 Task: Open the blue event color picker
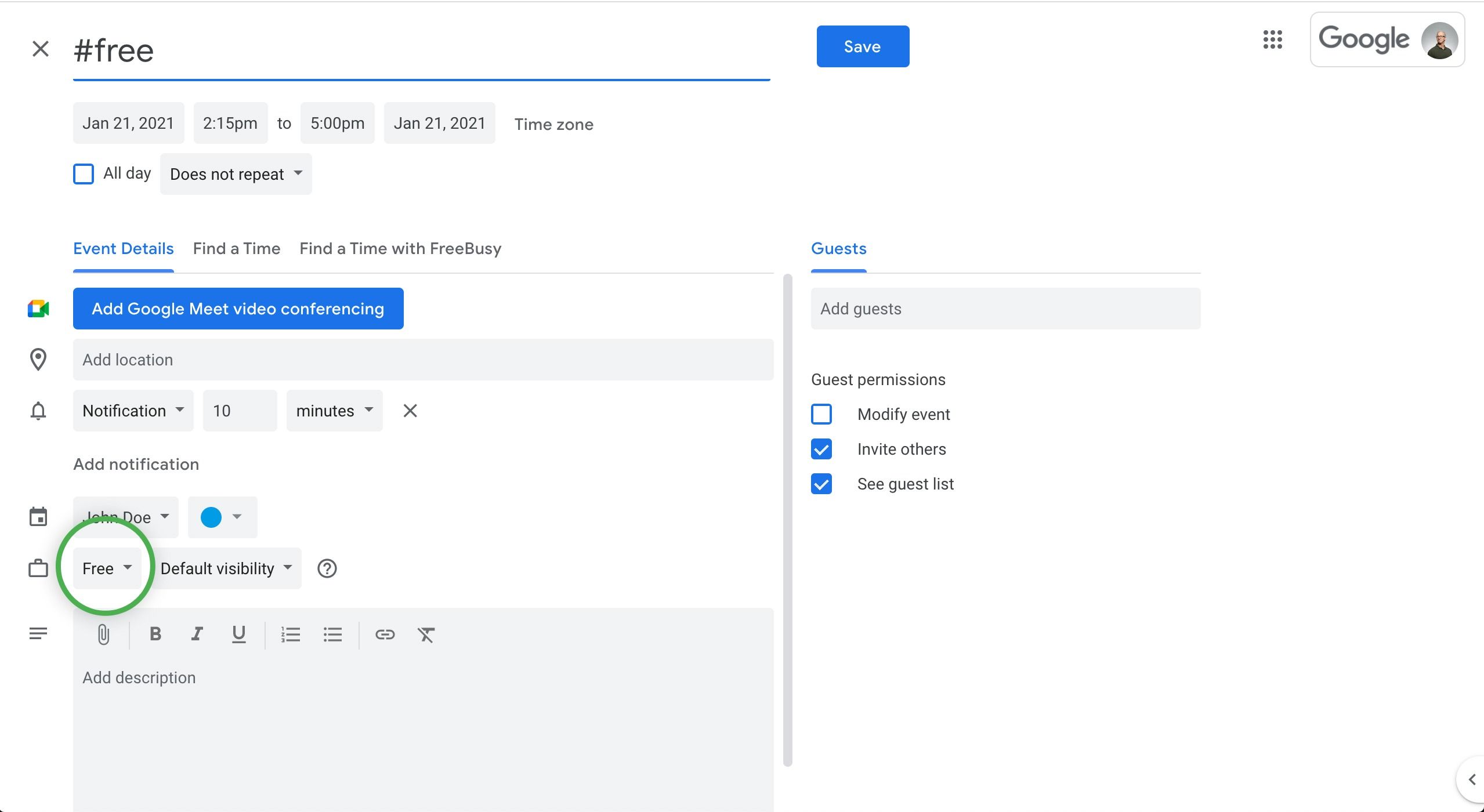[222, 517]
